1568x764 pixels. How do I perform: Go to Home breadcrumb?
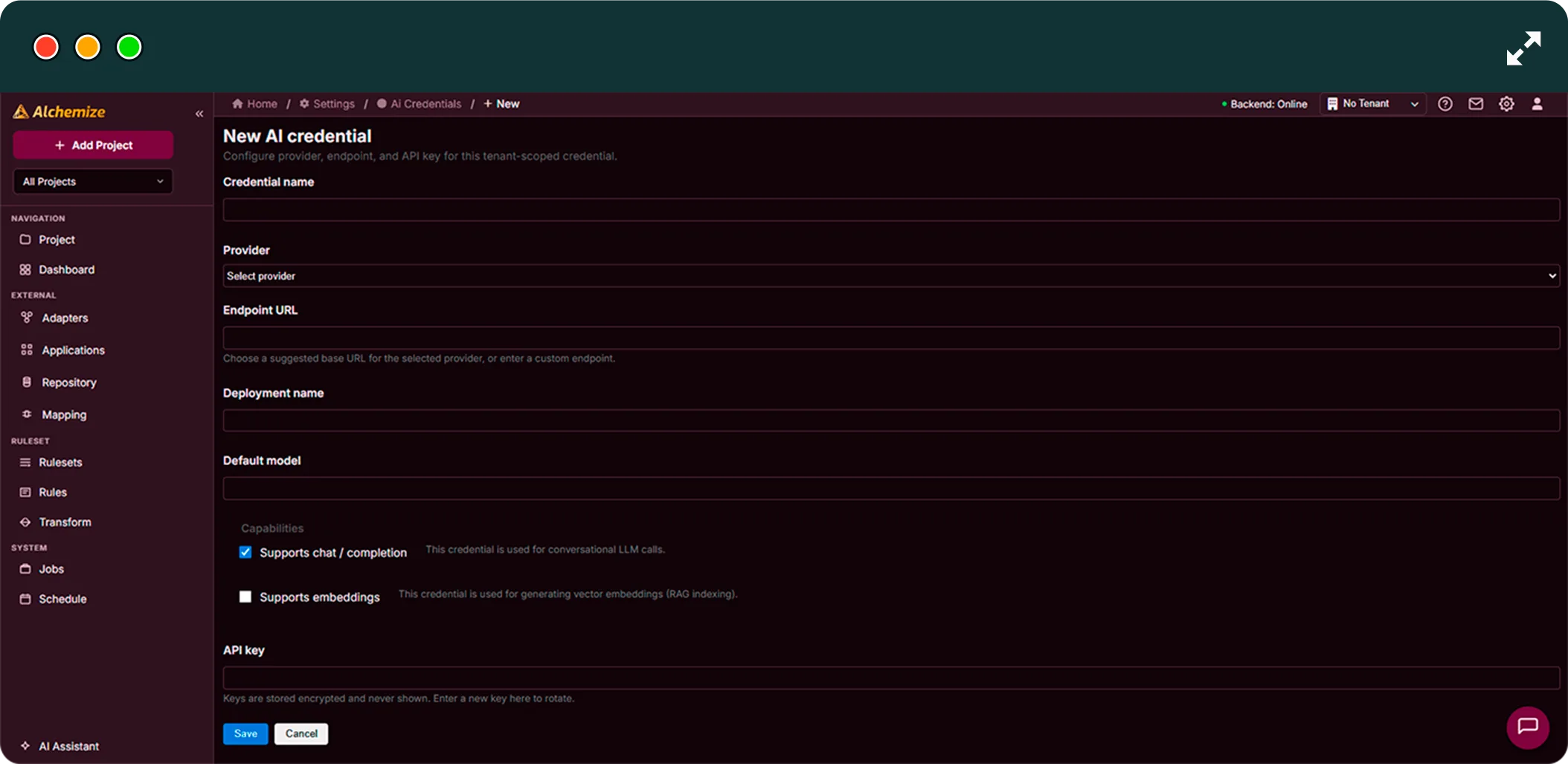tap(254, 104)
